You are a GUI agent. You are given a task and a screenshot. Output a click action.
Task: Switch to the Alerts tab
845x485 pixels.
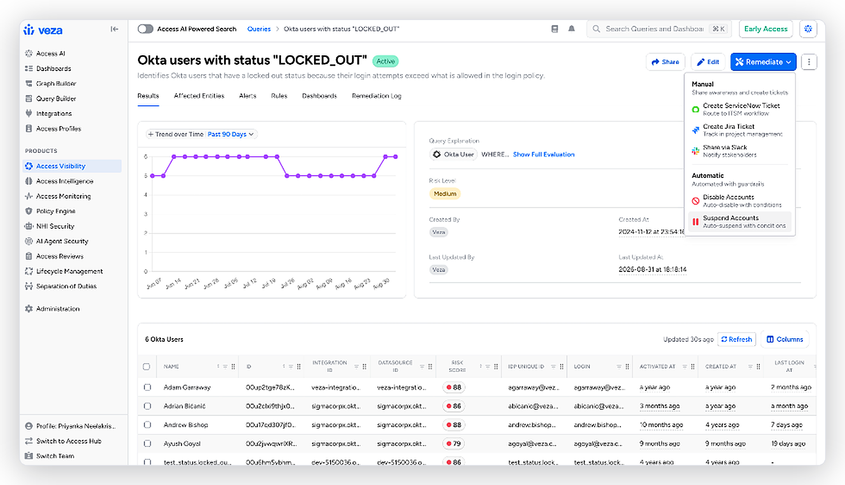[247, 96]
